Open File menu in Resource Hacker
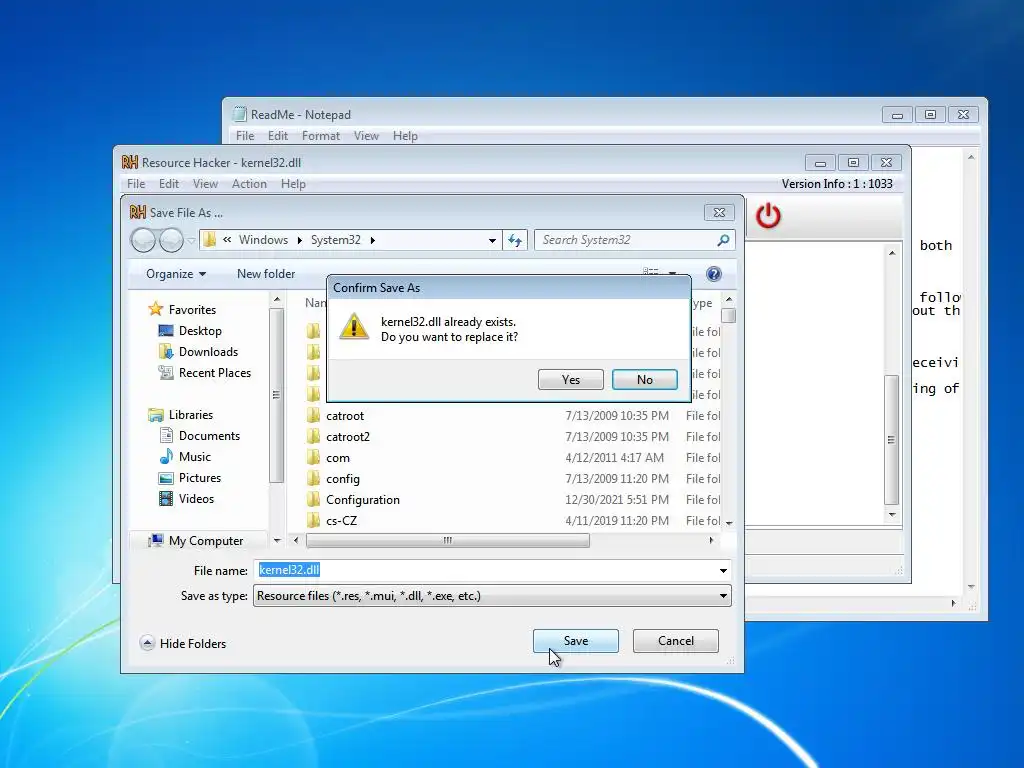 point(136,184)
